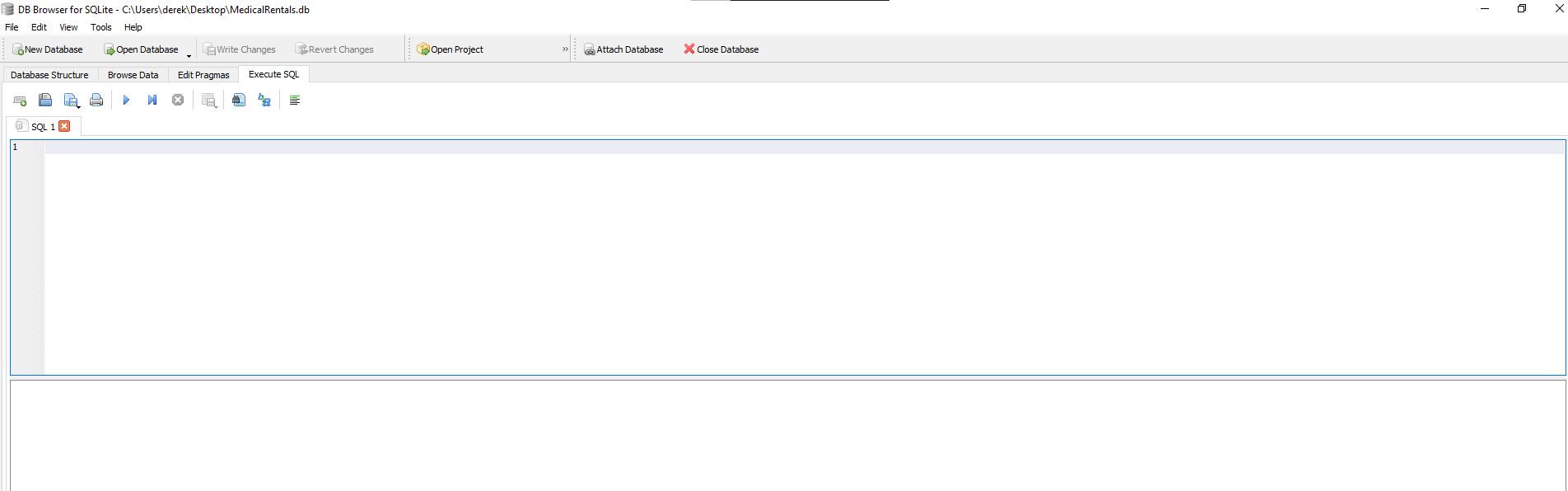
Task: Click New Database toolbar button
Action: pyautogui.click(x=48, y=49)
